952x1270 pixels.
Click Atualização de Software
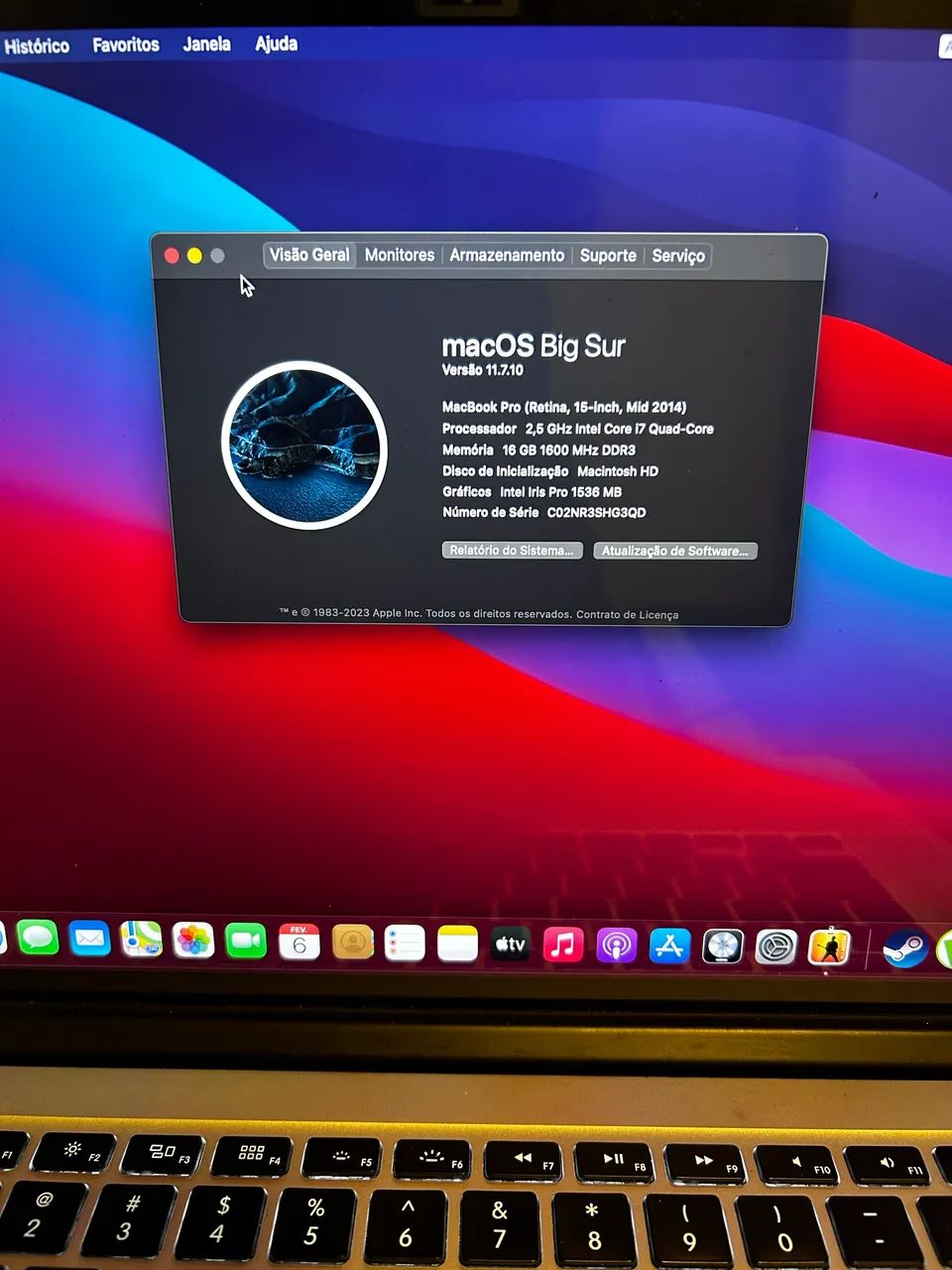point(674,550)
